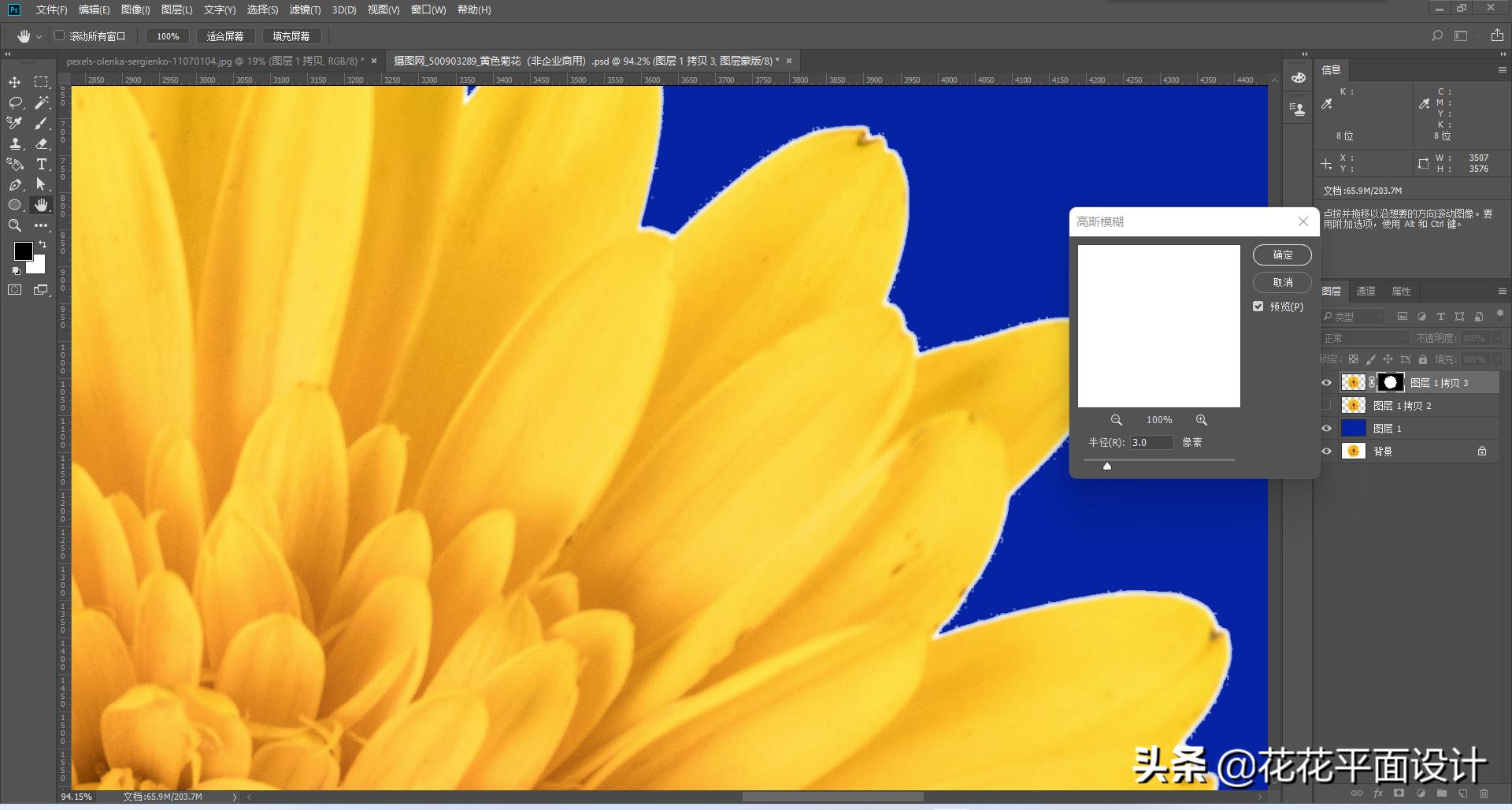The height and width of the screenshot is (810, 1512).
Task: Switch to the 通道 tab
Action: coord(1366,291)
